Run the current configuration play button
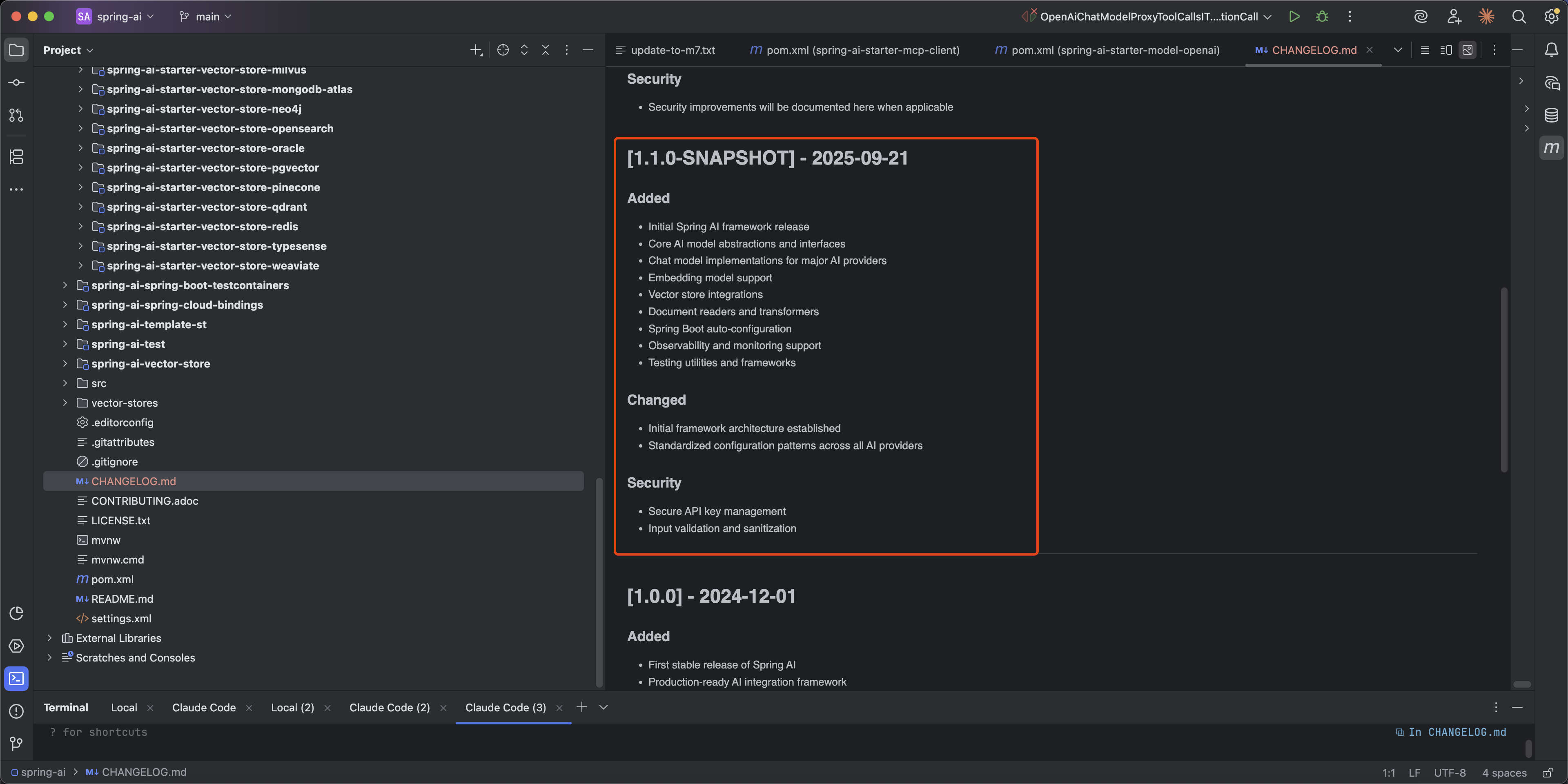The width and height of the screenshot is (1568, 784). point(1294,16)
